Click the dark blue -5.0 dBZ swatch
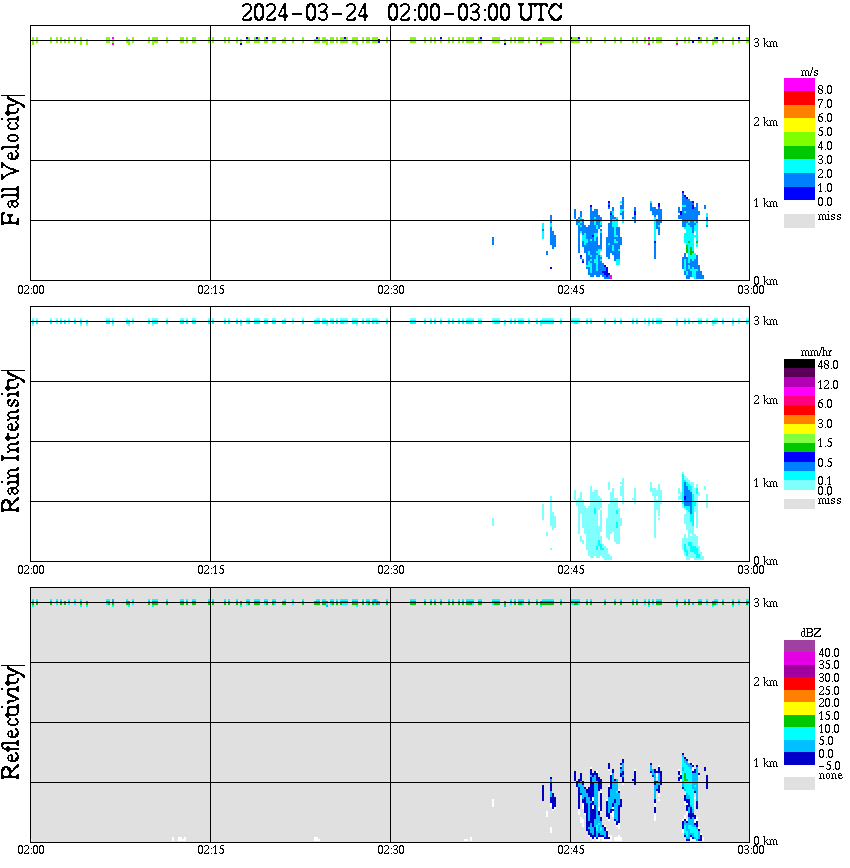 799,759
